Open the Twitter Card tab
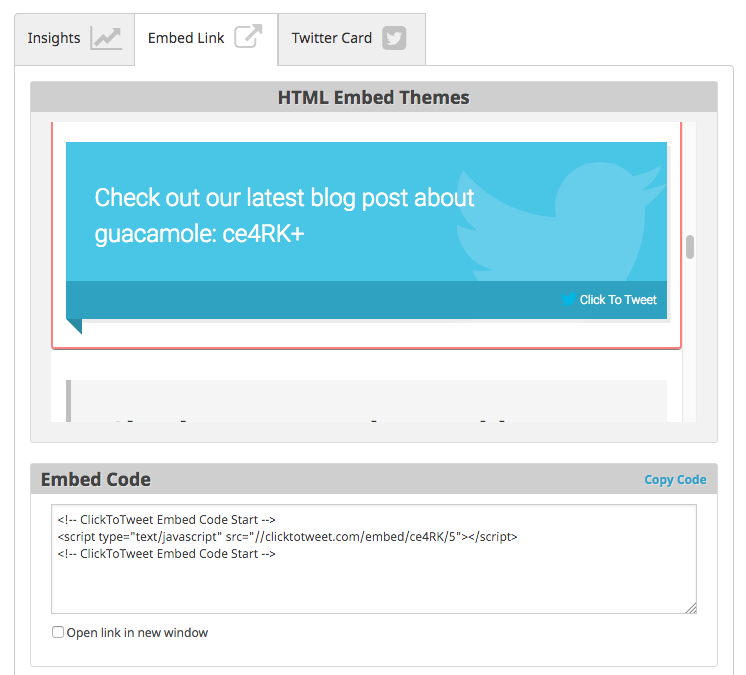Screen dimensions: 746x675 click(x=352, y=39)
